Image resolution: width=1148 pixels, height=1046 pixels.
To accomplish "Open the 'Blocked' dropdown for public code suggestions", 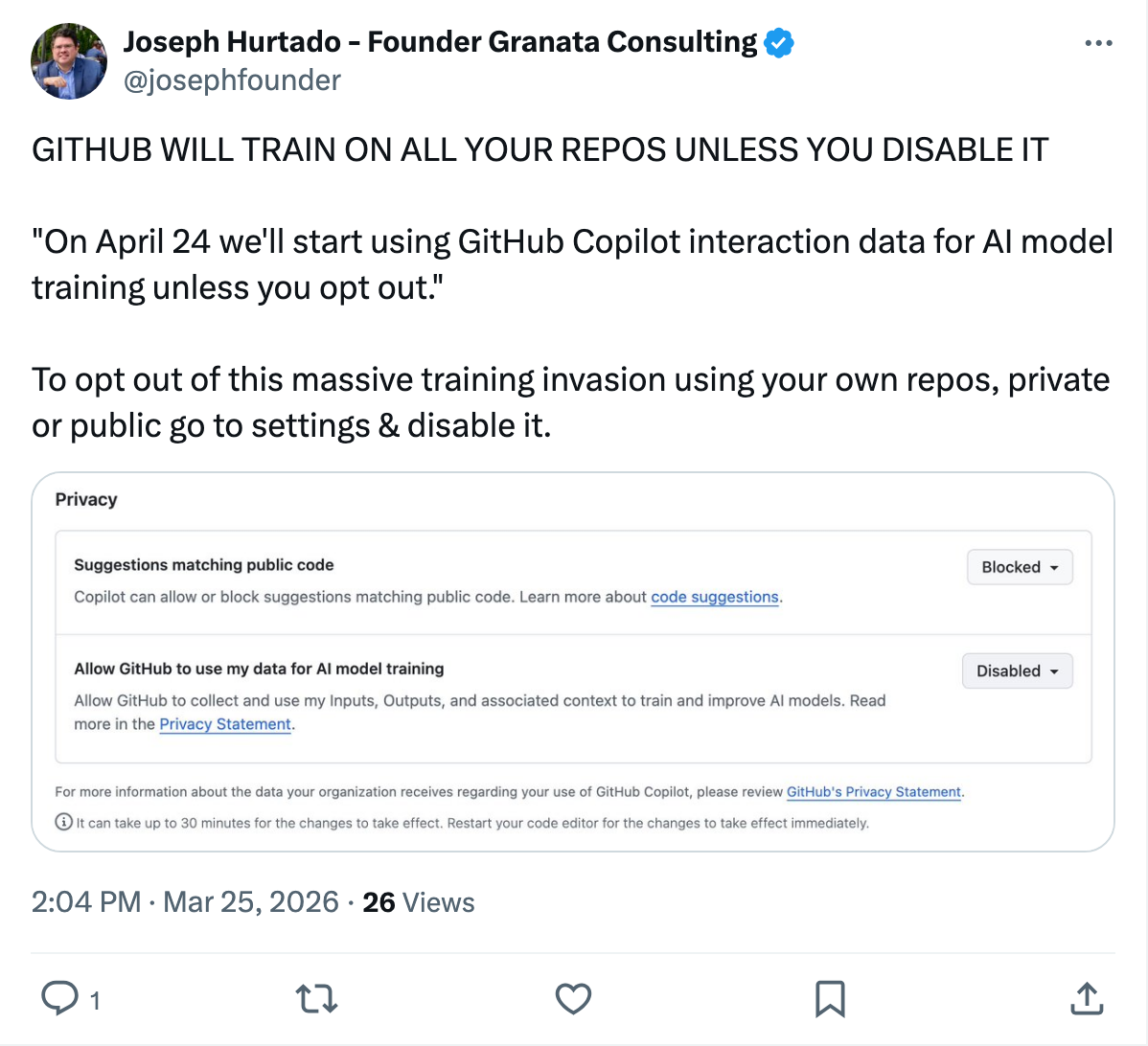I will (1019, 566).
